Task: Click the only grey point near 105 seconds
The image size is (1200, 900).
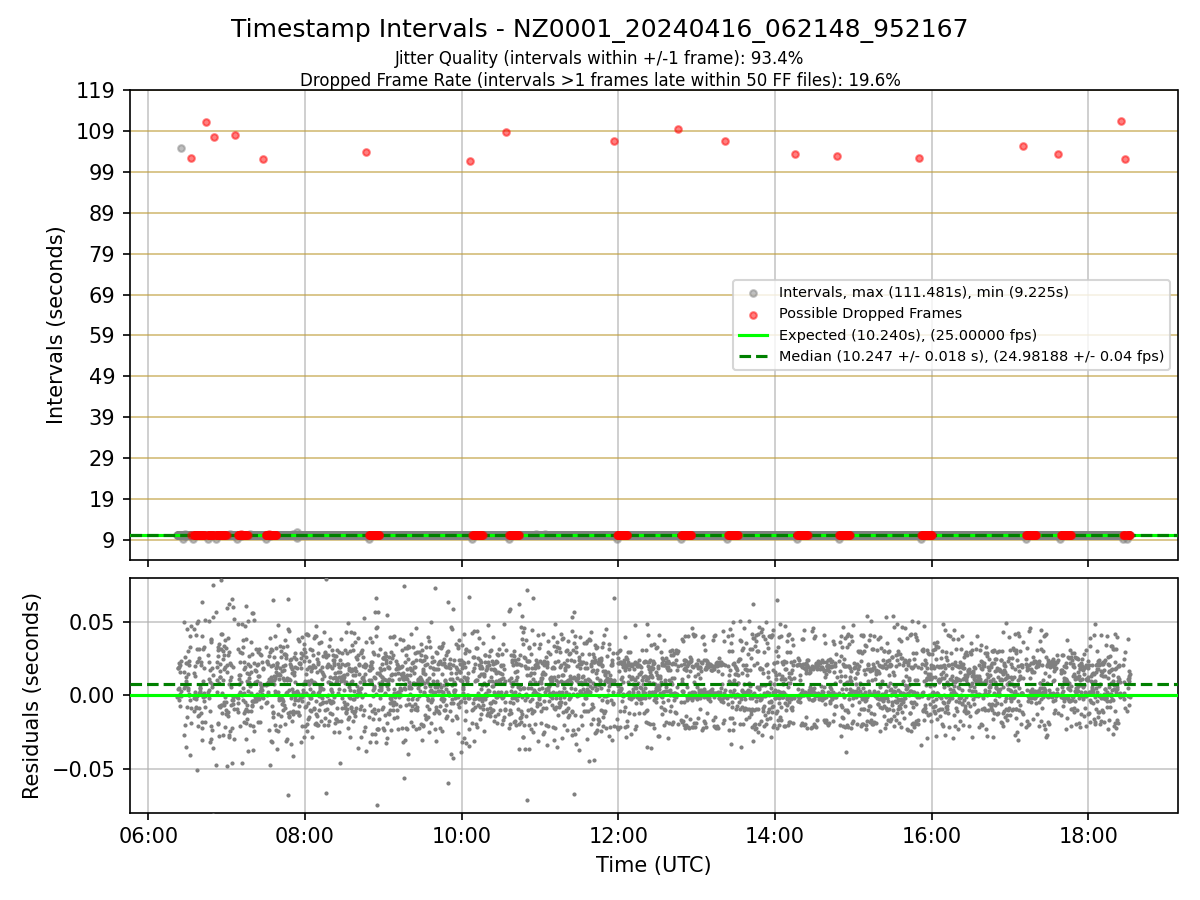Action: pyautogui.click(x=181, y=148)
